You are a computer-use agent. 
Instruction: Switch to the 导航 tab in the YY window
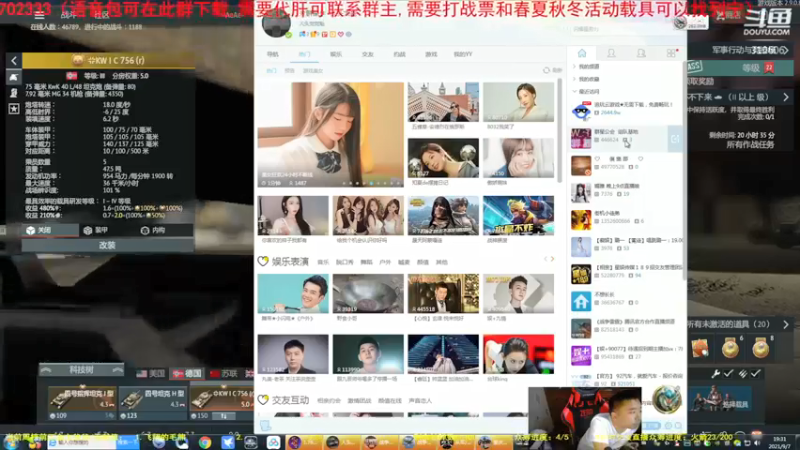tap(272, 54)
